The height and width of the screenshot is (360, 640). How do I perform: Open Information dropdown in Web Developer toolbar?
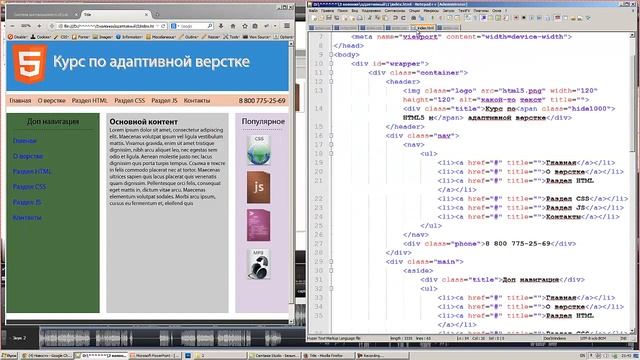pos(129,37)
